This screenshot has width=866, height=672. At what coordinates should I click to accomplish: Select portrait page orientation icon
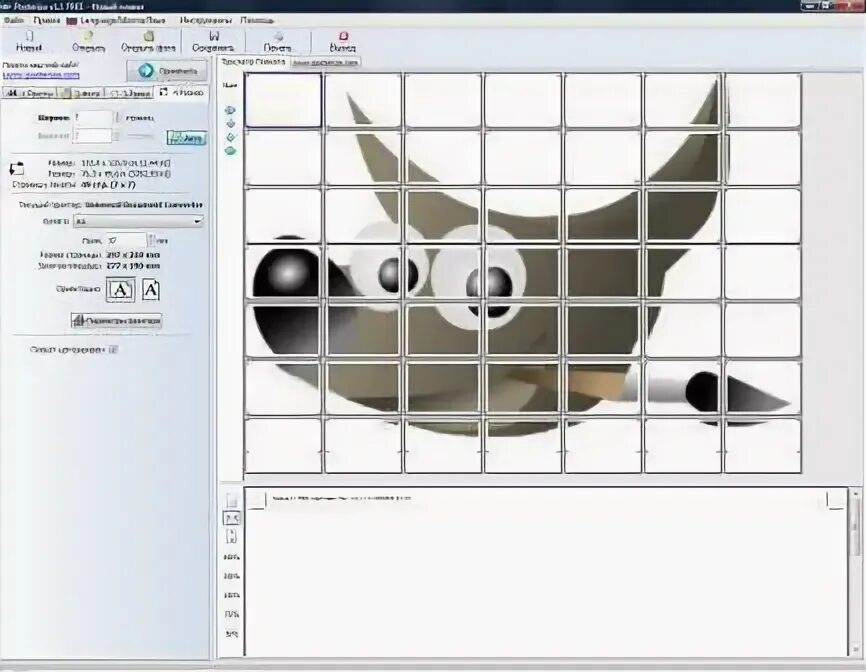coord(151,289)
